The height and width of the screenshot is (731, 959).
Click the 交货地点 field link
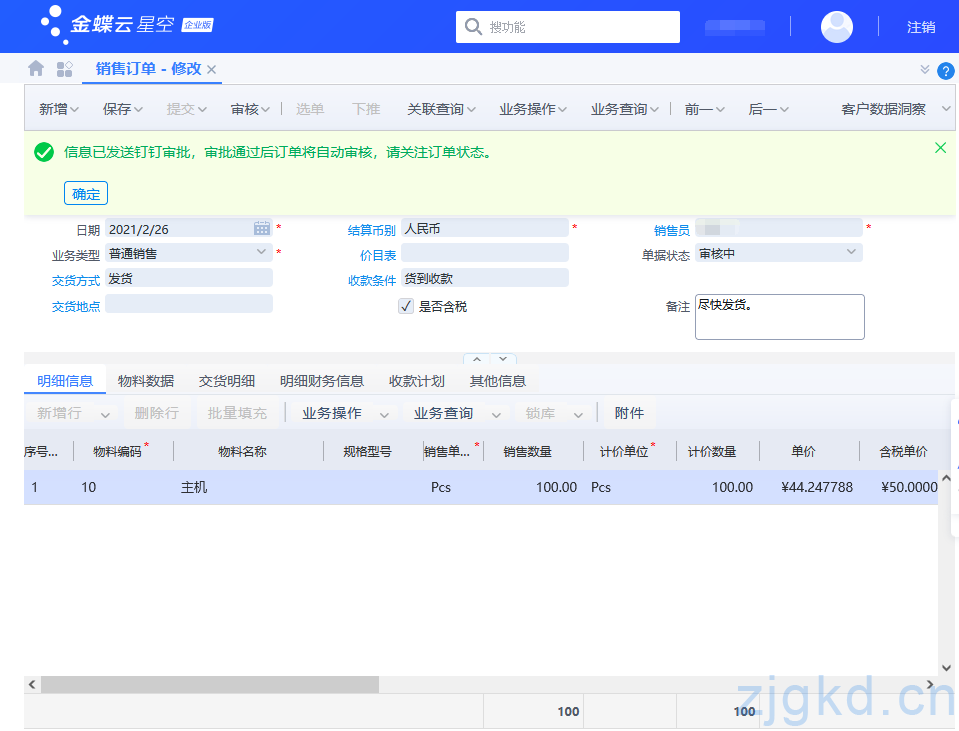pos(76,306)
